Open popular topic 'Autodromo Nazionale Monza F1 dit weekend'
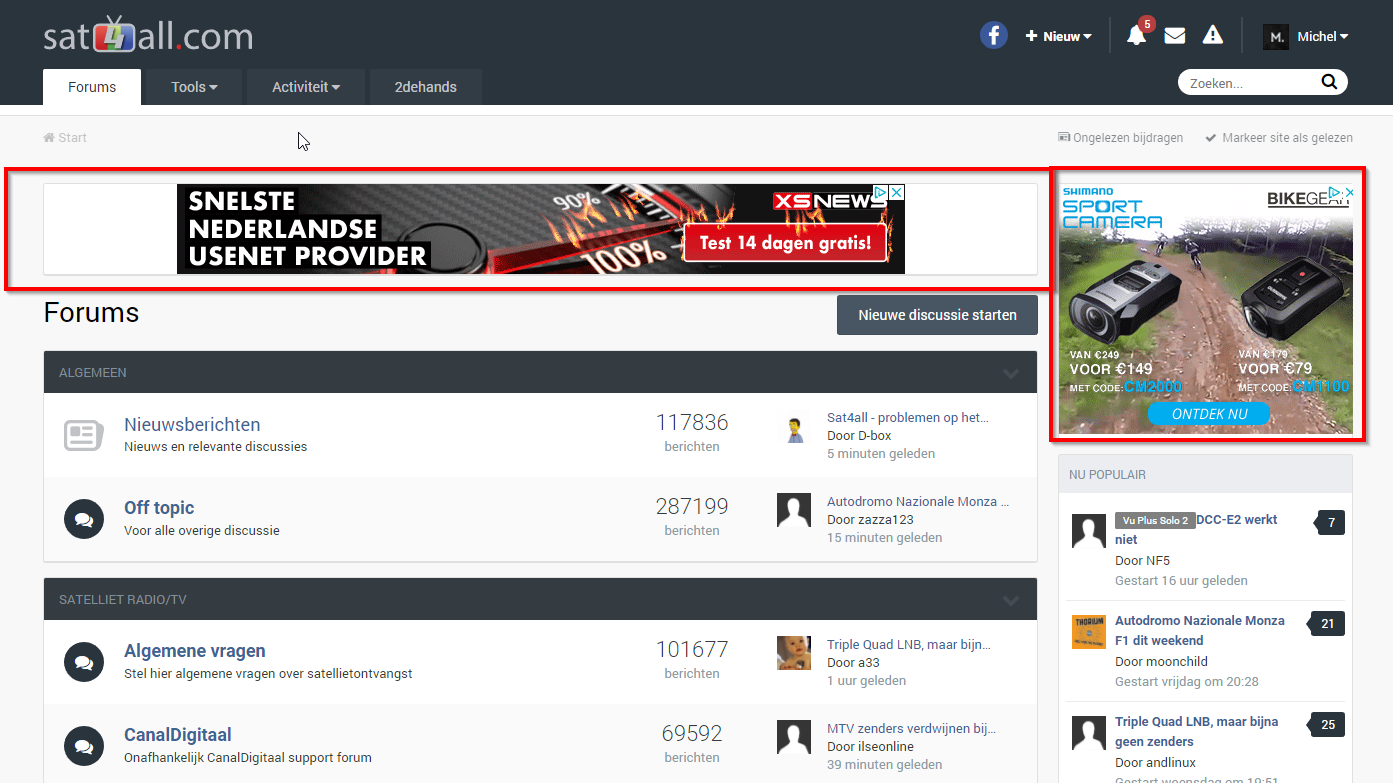This screenshot has height=783, width=1393. tap(1200, 631)
